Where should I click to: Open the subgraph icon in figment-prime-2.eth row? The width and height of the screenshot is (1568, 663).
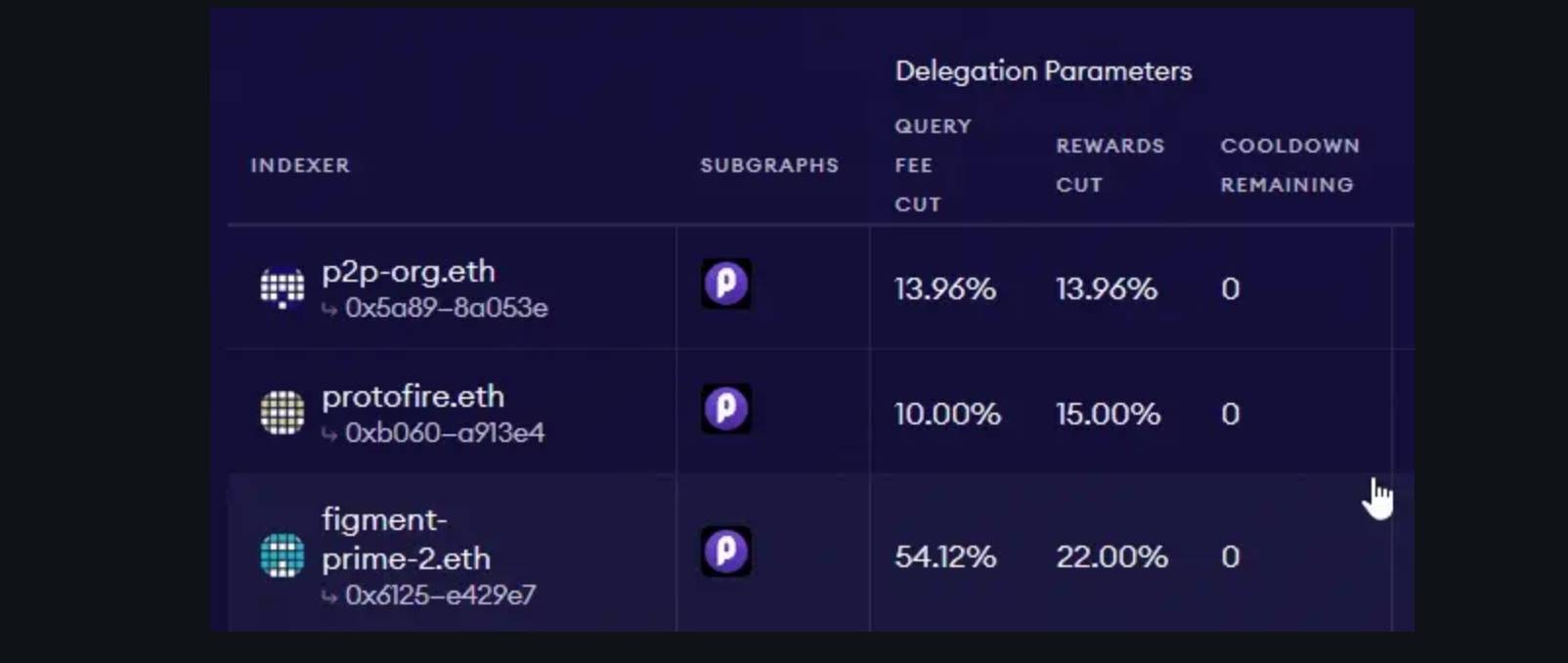[725, 552]
